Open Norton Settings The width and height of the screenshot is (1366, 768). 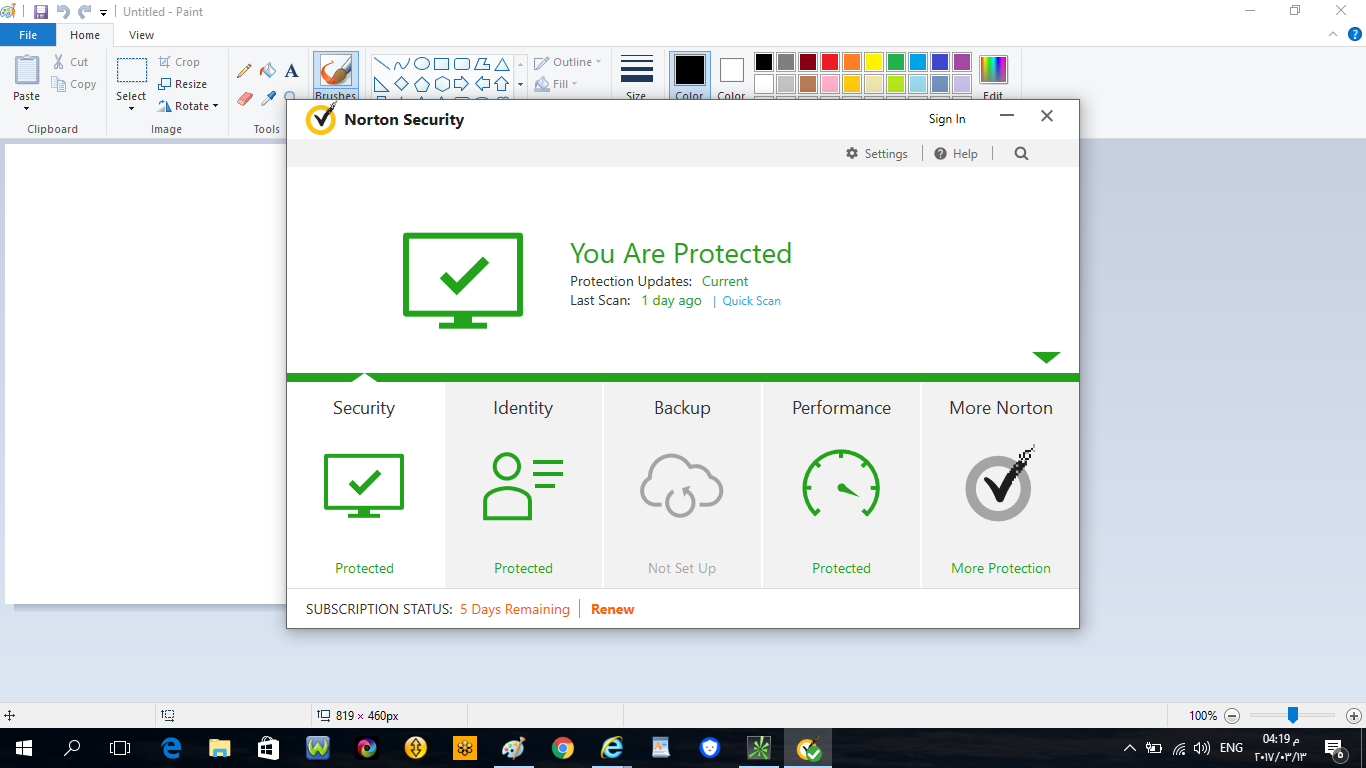876,153
